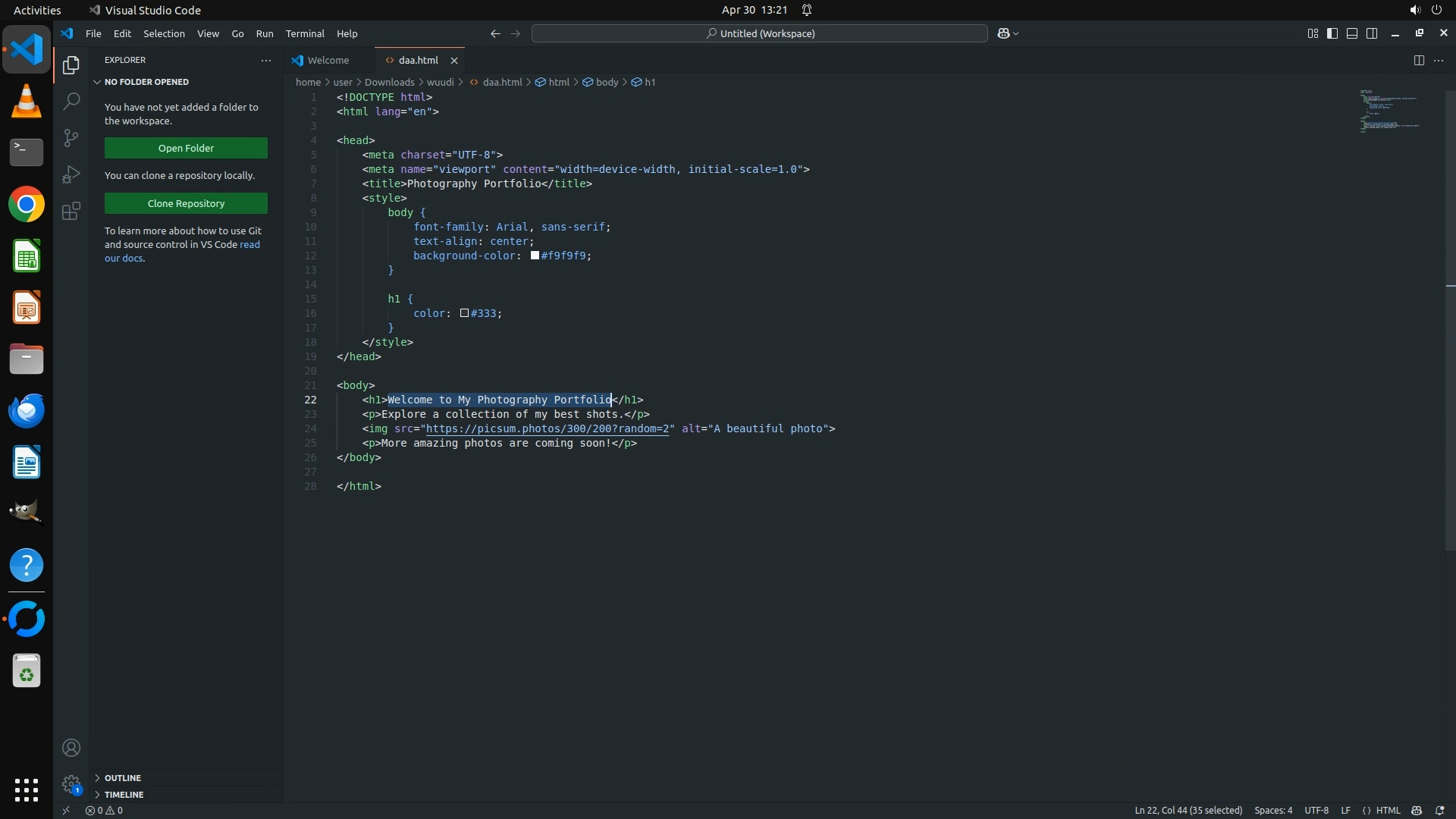This screenshot has width=1456, height=819.
Task: Click the Clone Repository button
Action: [x=186, y=203]
